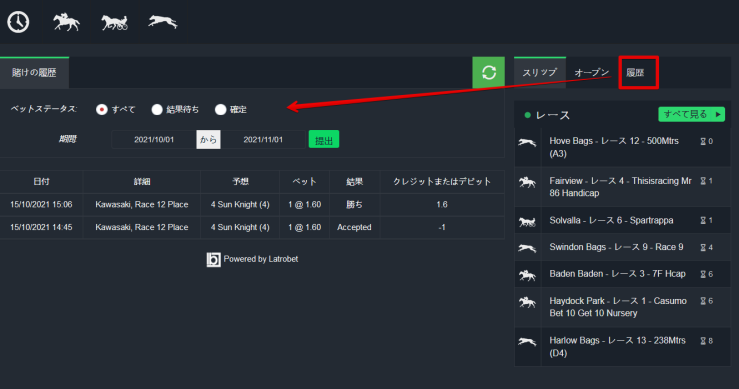Image resolution: width=739 pixels, height=389 pixels.
Task: Click the 1.6 credit value cell
Action: 442,205
